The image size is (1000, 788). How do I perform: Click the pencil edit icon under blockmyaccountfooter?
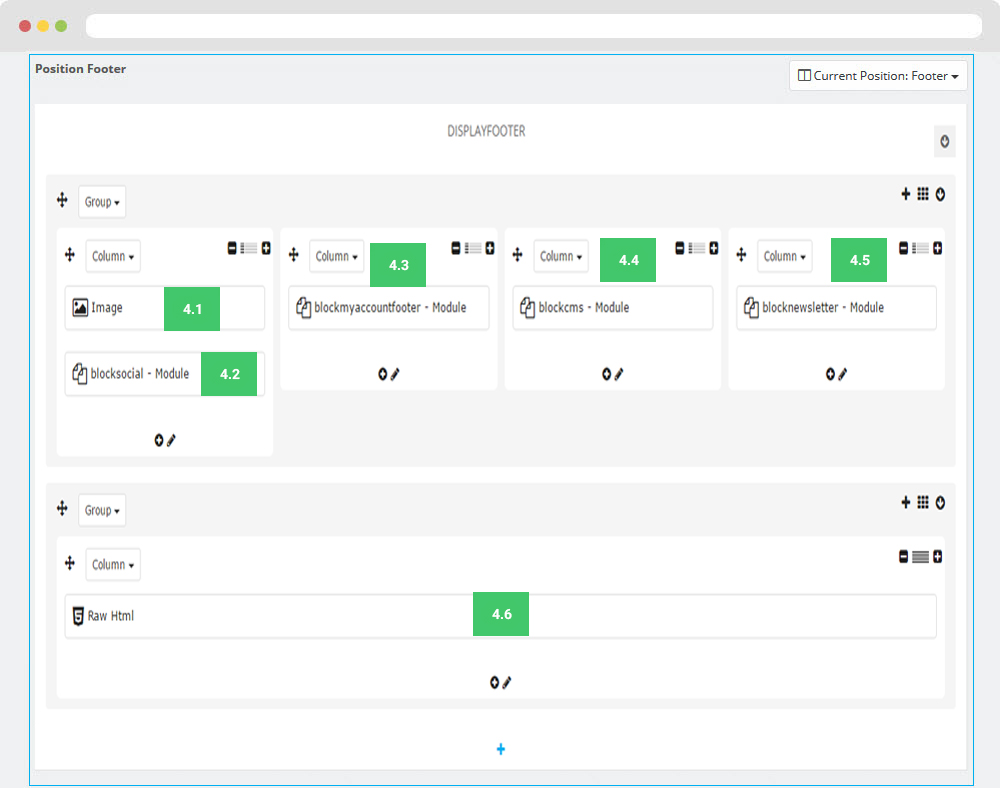coord(395,374)
